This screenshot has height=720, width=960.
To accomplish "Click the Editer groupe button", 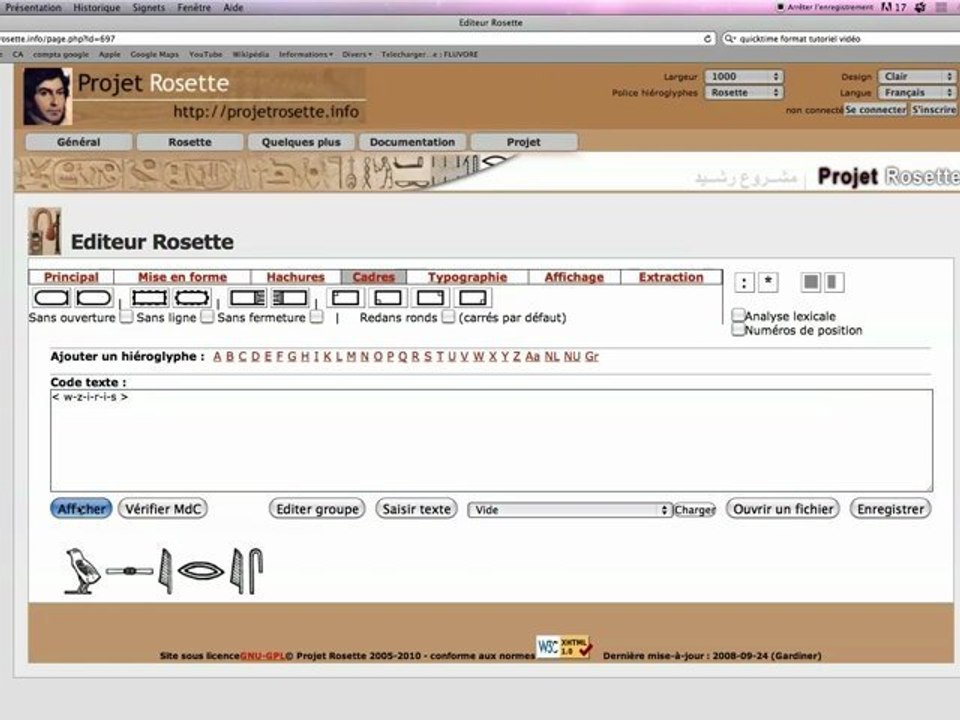I will pos(317,509).
